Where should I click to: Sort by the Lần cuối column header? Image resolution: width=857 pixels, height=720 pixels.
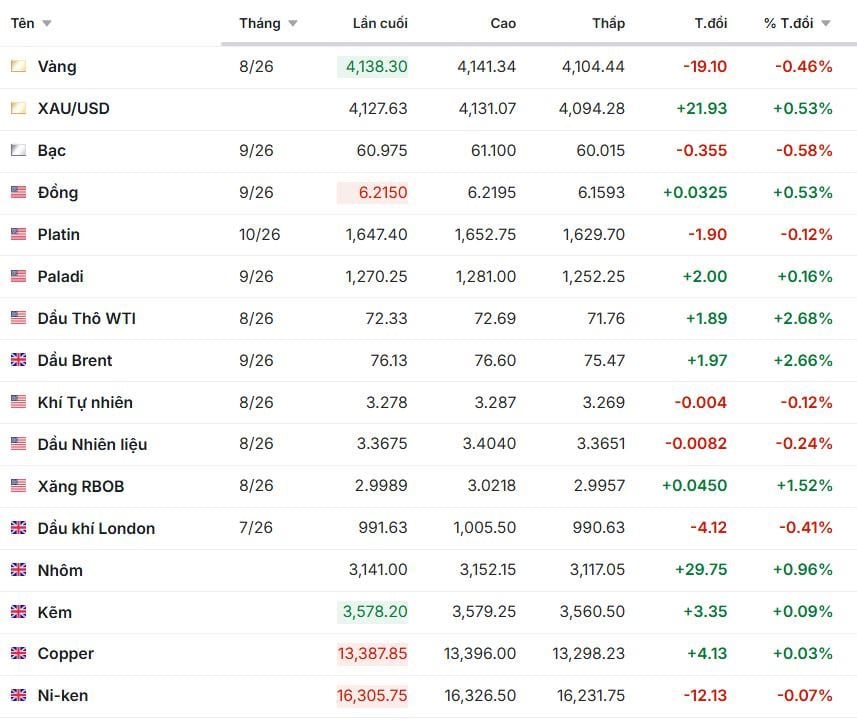[x=380, y=23]
